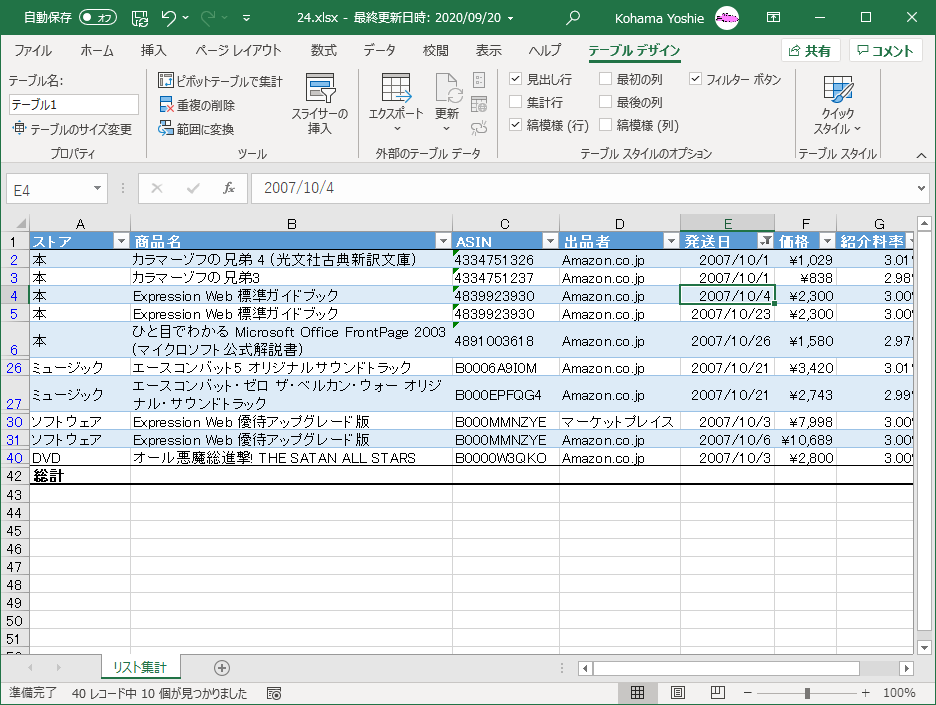The height and width of the screenshot is (705, 936).
Task: Click the formula bar confirm check icon
Action: click(193, 188)
